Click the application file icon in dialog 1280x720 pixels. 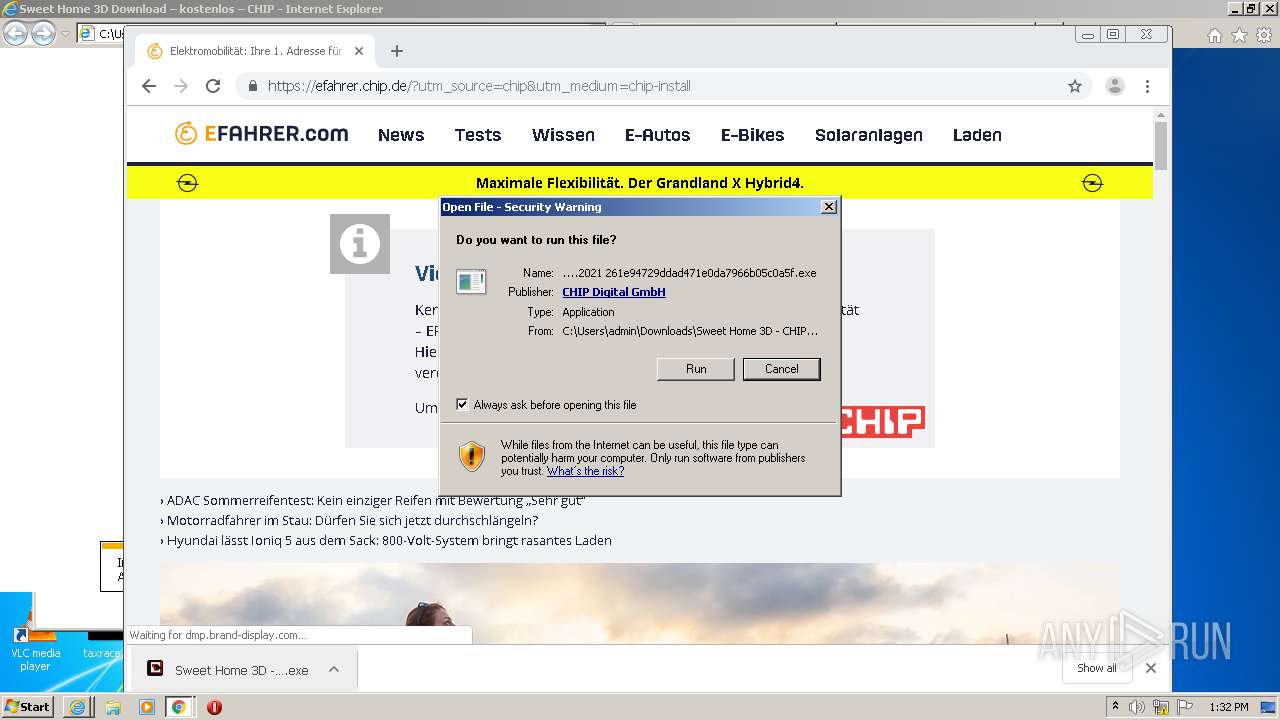(471, 282)
